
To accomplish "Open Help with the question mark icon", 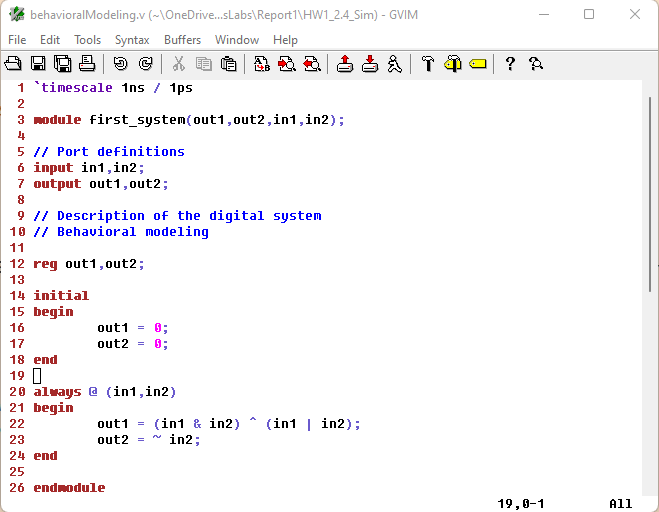I will pos(510,64).
